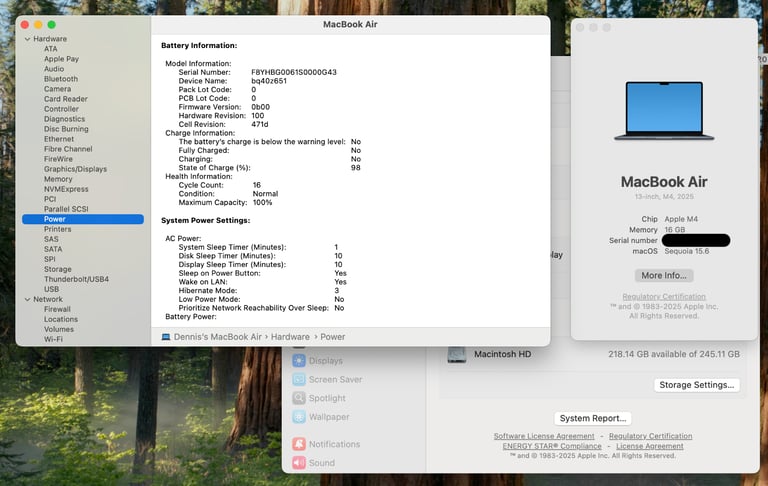Open the Software License Agreement link
This screenshot has height=486, width=768.
544,436
